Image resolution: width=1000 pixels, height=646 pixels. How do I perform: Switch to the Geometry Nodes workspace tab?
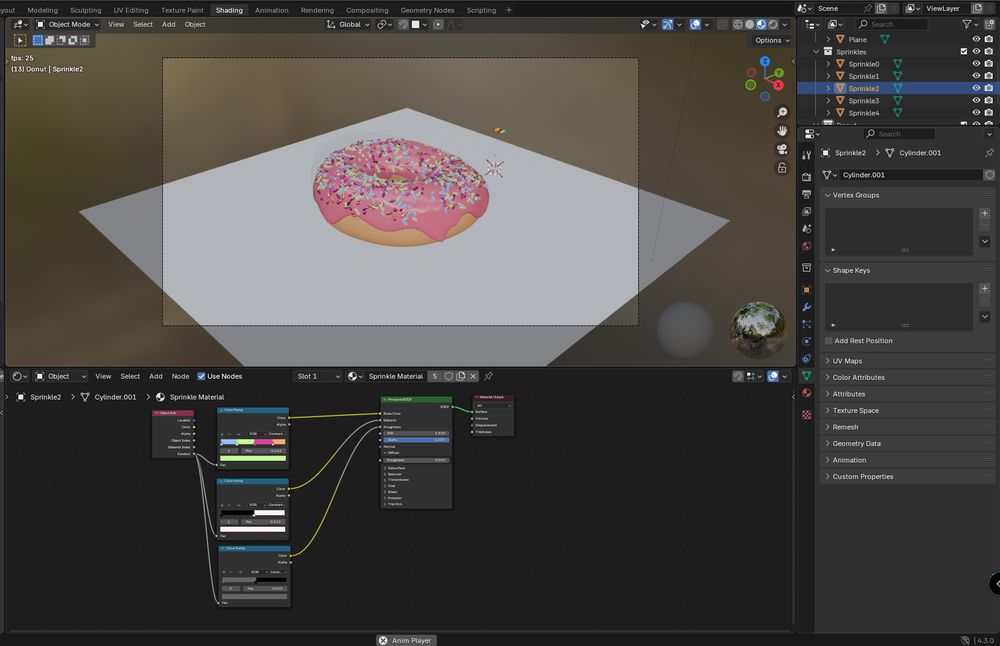click(427, 10)
